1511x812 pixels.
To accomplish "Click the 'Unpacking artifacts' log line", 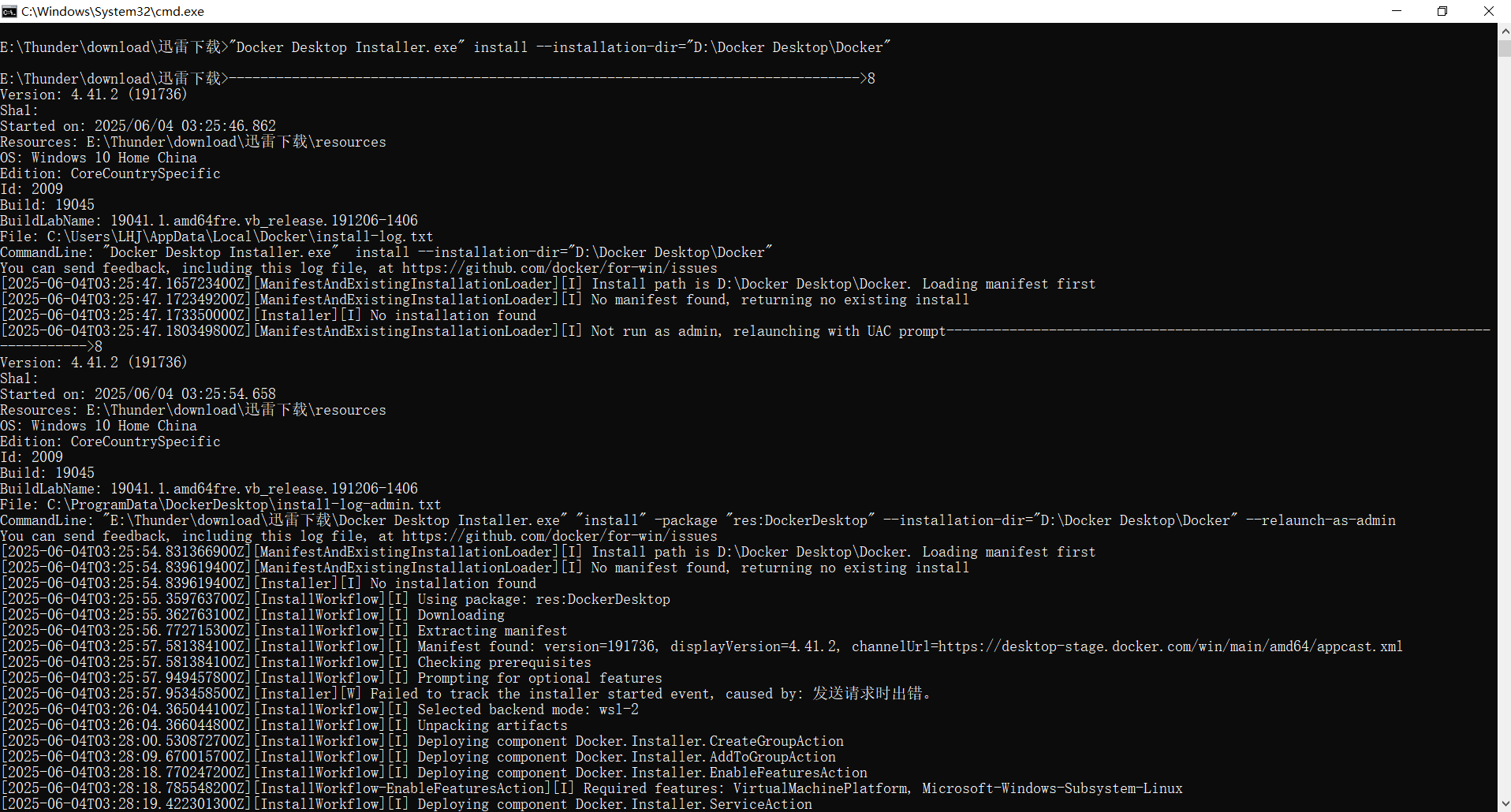I will 284,725.
